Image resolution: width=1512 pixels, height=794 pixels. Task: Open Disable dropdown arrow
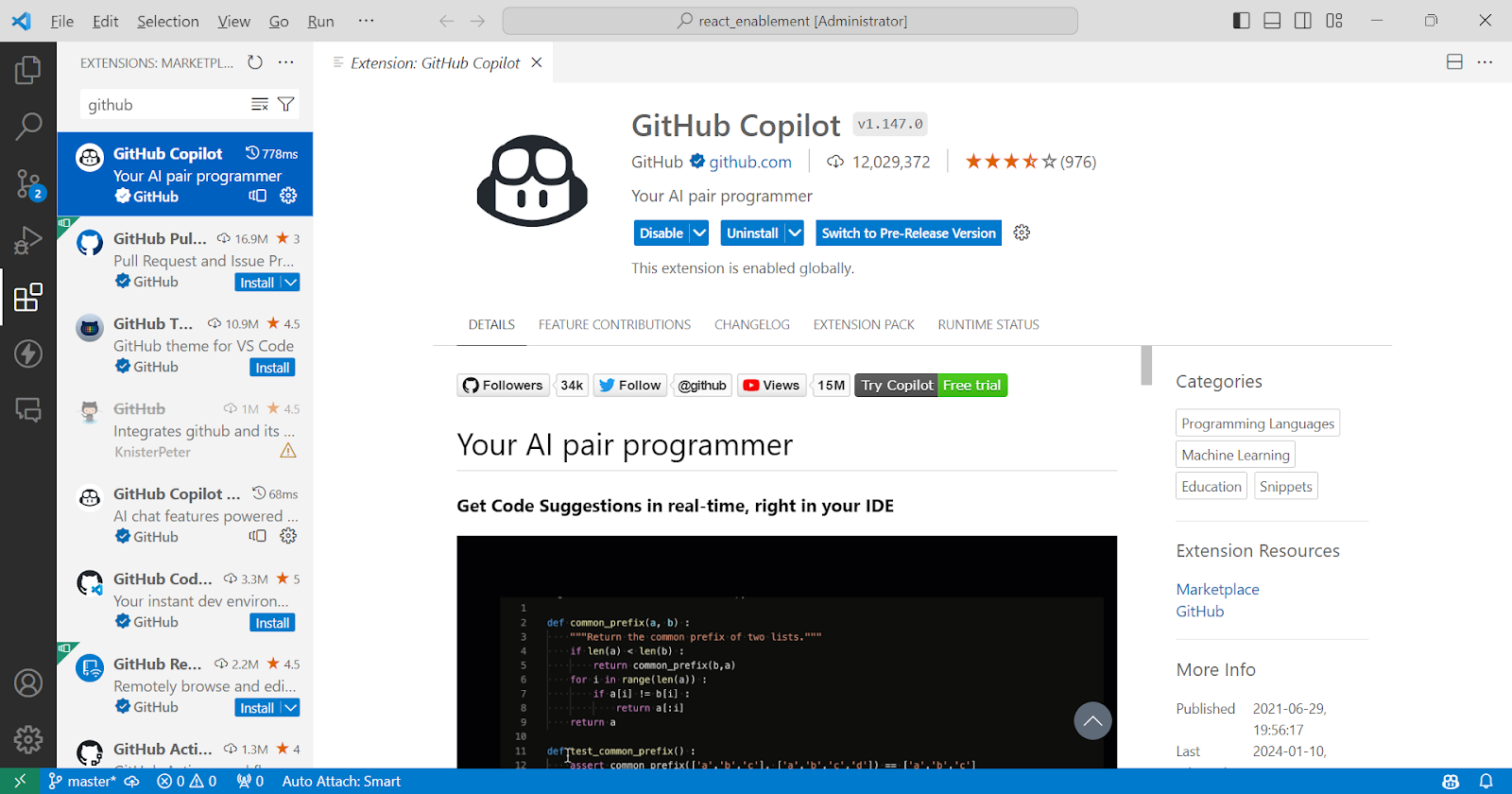point(699,233)
